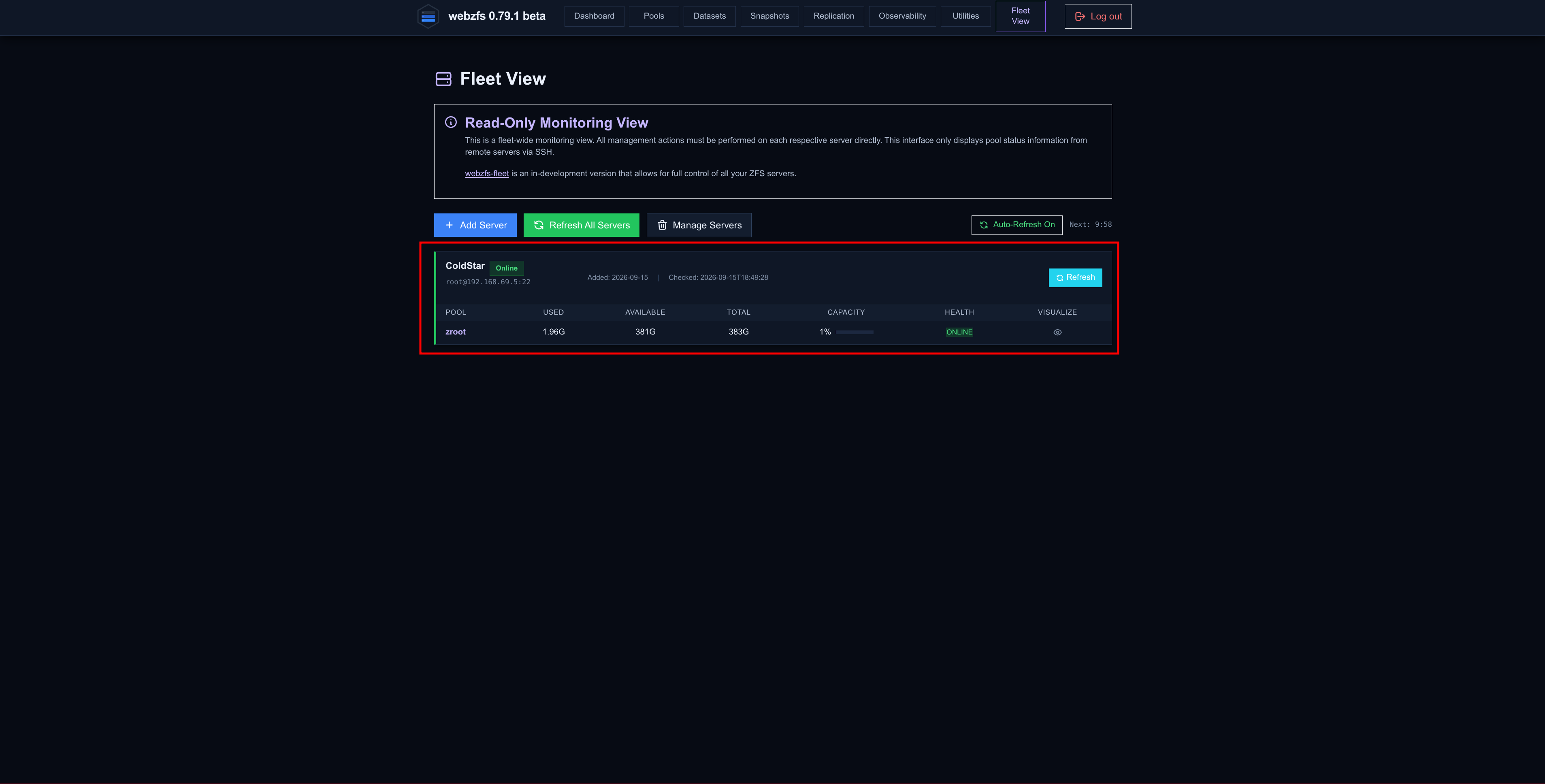This screenshot has height=784, width=1545.
Task: Open the Dashboard nav item
Action: click(x=594, y=16)
